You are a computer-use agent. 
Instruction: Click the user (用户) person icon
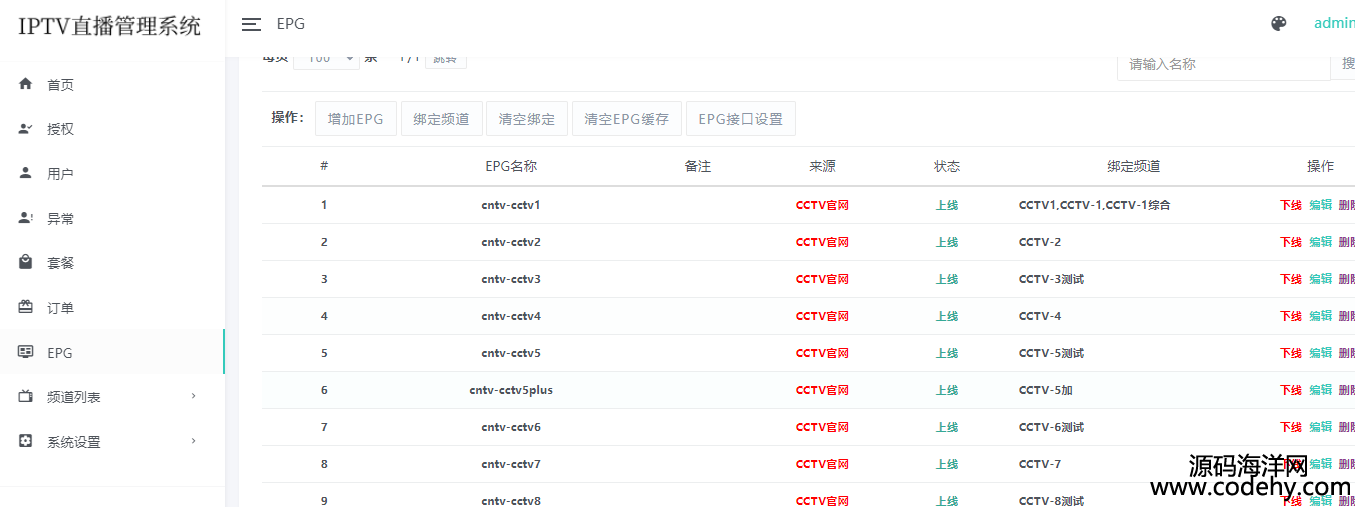click(x=26, y=173)
